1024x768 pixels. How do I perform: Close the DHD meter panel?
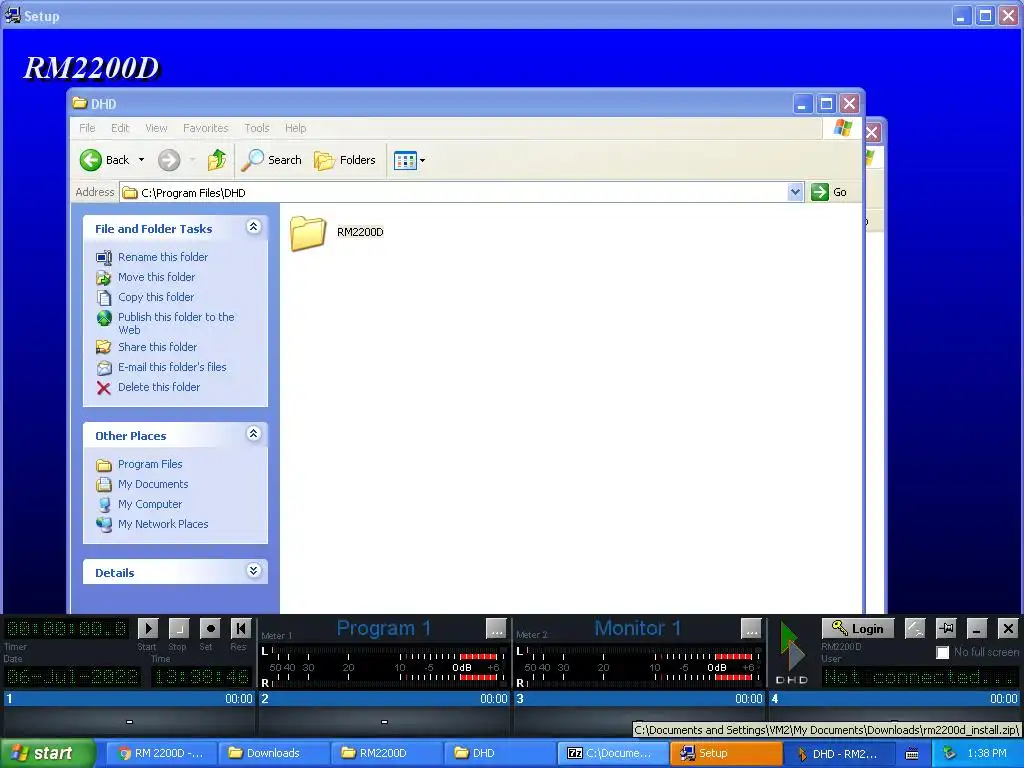(x=1008, y=628)
